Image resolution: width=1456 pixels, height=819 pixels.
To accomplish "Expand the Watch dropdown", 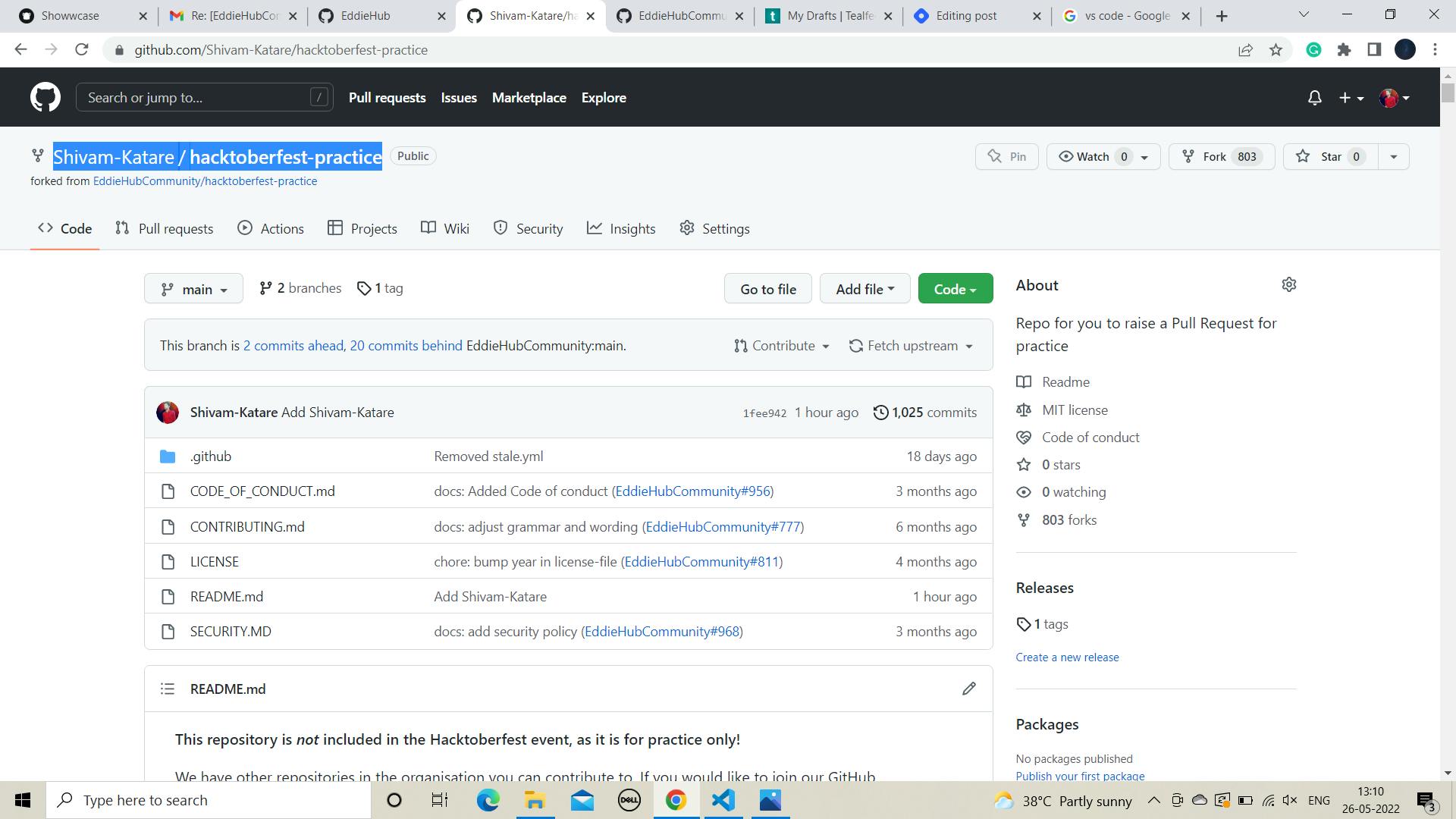I will [1103, 156].
